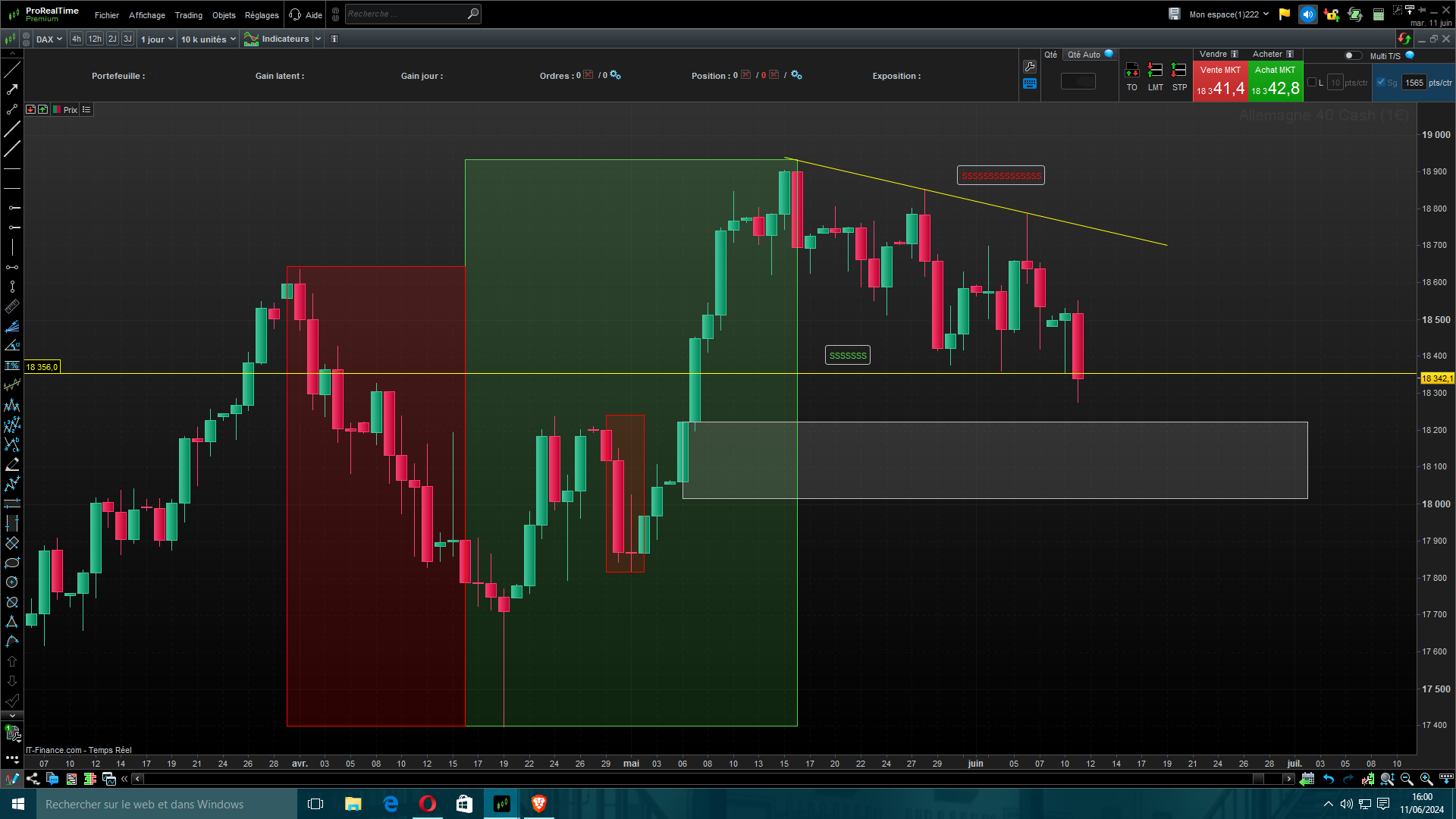Image resolution: width=1456 pixels, height=819 pixels.
Task: Click the Indicateurs chart icon
Action: point(251,39)
